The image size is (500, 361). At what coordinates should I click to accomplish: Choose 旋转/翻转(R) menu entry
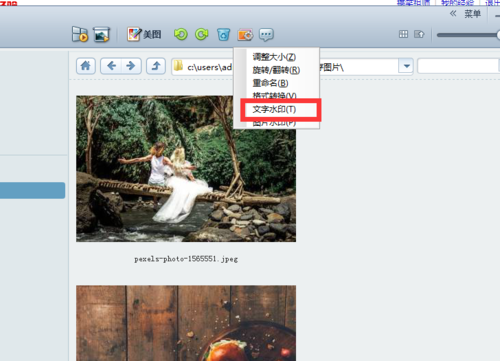[x=276, y=70]
